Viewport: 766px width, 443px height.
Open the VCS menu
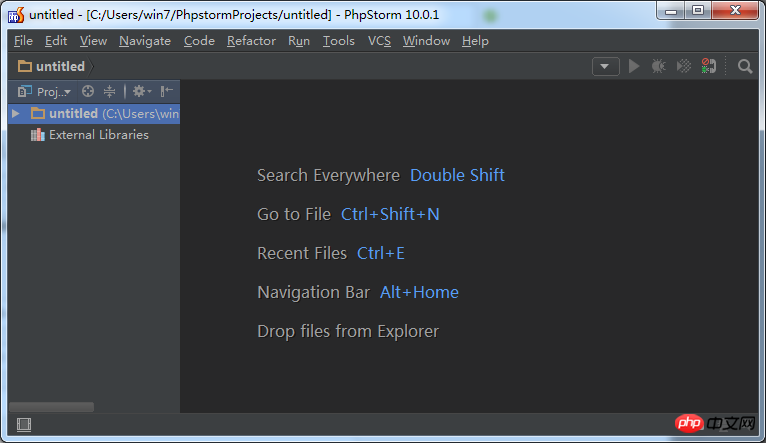(x=379, y=41)
